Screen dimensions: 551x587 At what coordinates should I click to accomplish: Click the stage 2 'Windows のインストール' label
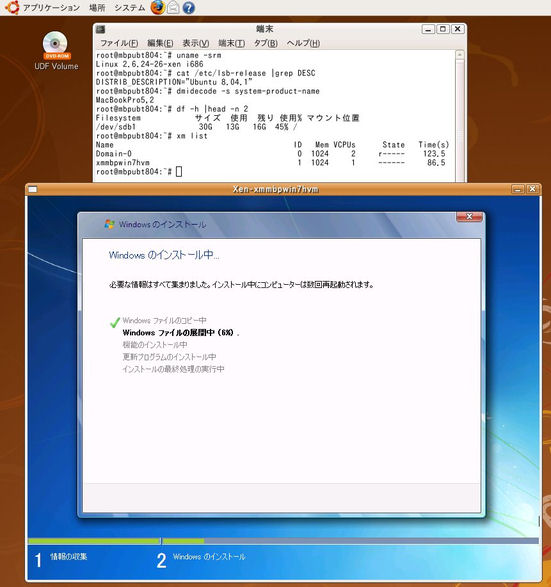[209, 557]
